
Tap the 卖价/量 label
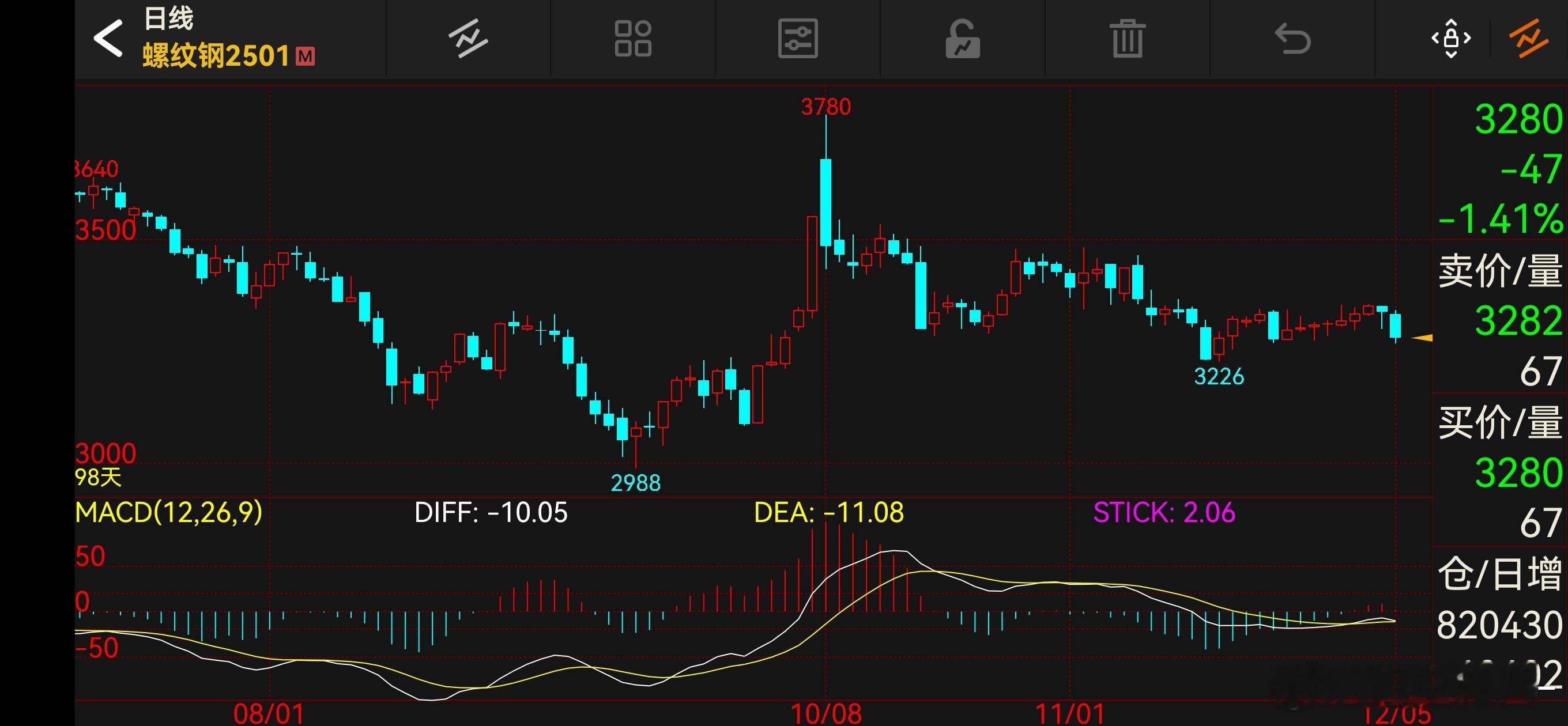[1500, 271]
